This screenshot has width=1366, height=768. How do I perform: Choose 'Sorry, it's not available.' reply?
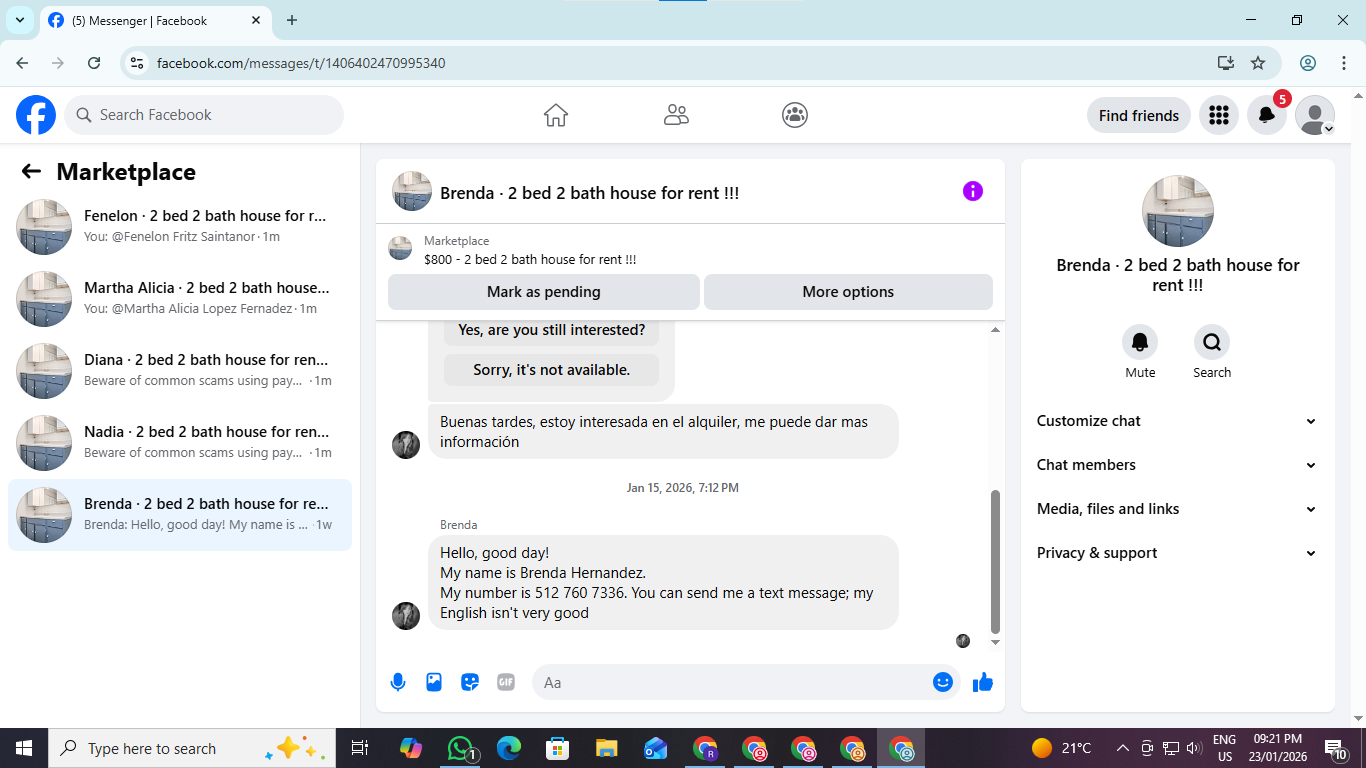(552, 370)
